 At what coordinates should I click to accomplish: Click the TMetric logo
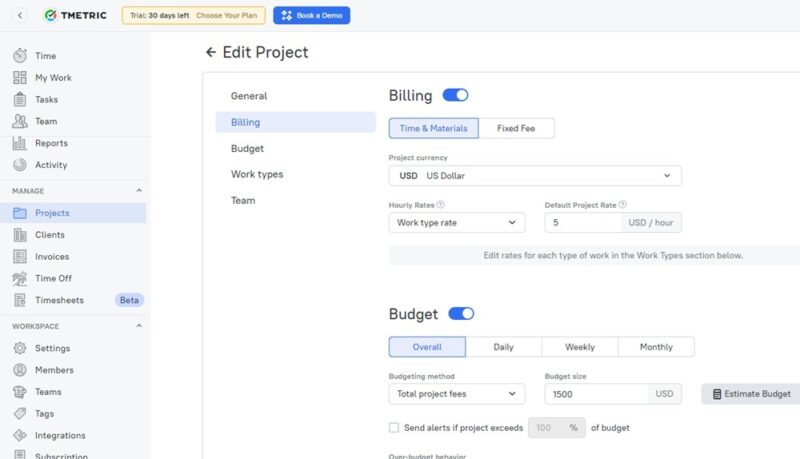click(76, 15)
